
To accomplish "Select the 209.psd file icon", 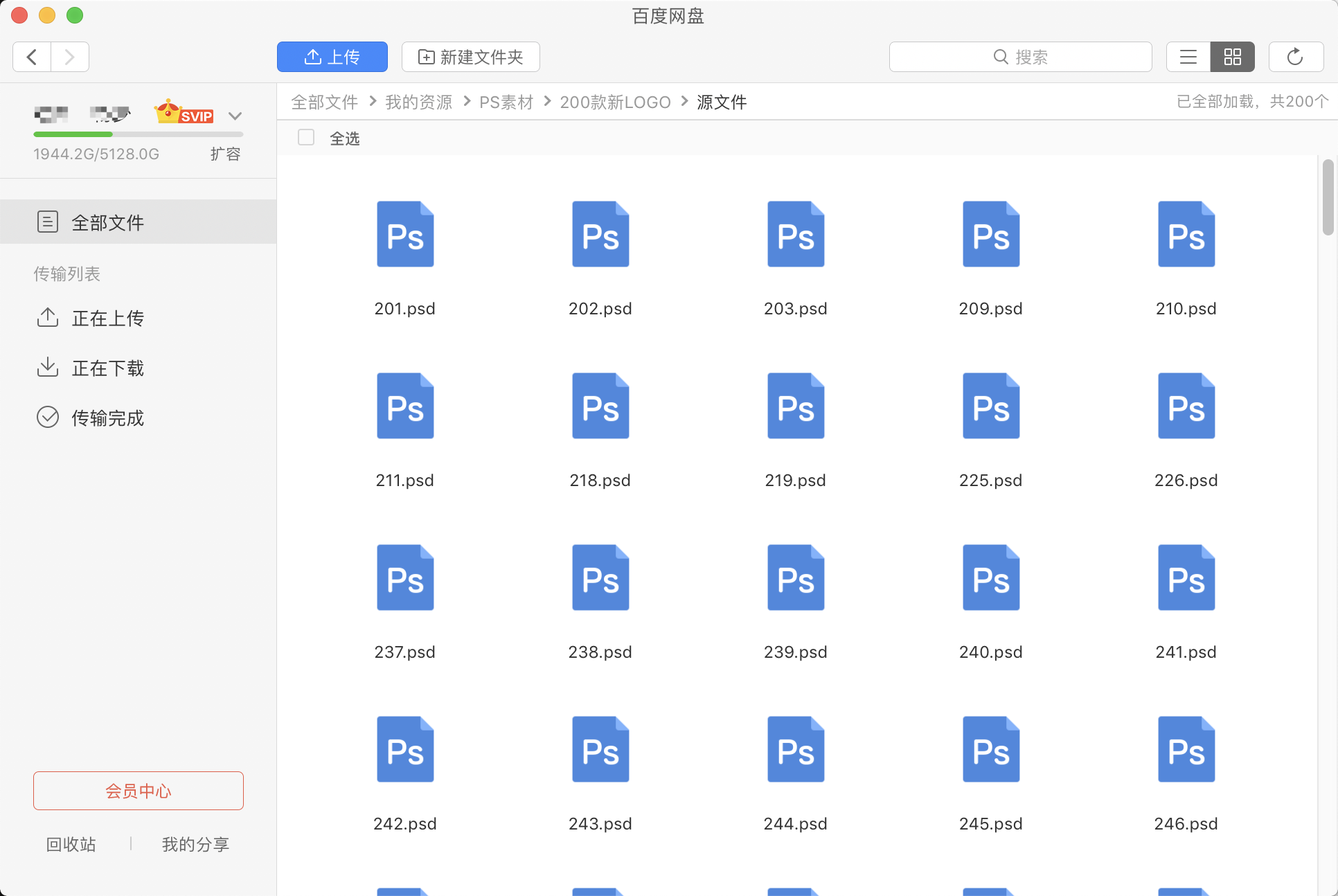I will (991, 234).
